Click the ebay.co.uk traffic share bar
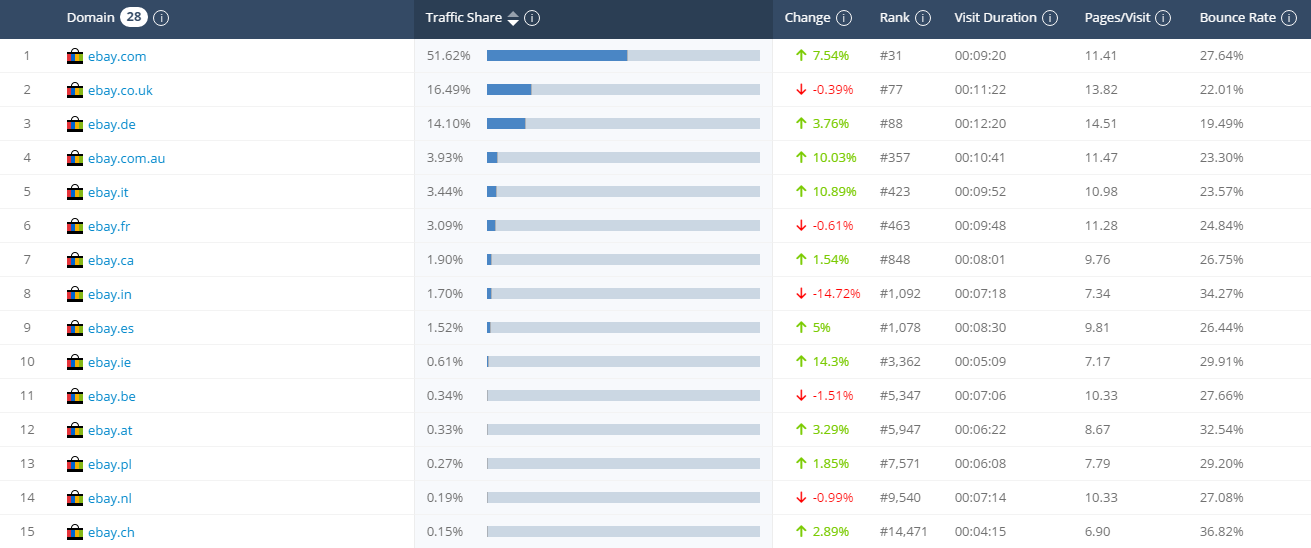The width and height of the screenshot is (1311, 548). point(623,90)
